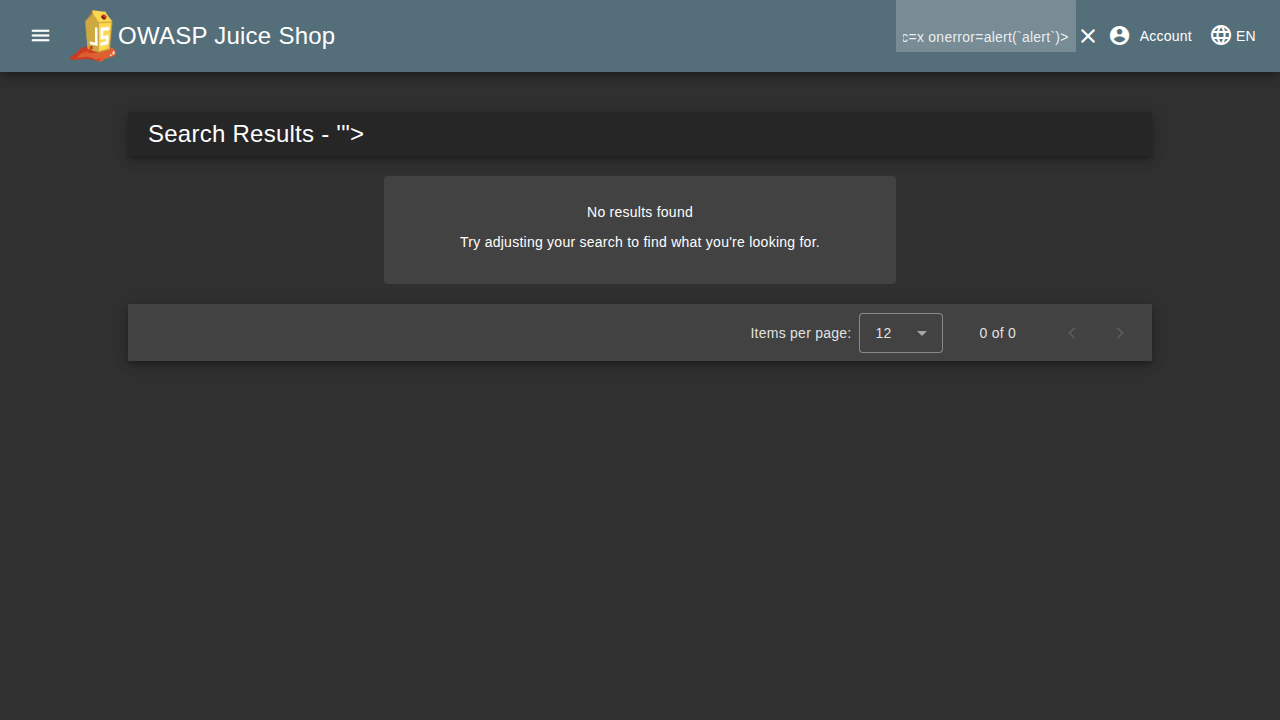Click the OWASP Juice Shop title link

(226, 36)
